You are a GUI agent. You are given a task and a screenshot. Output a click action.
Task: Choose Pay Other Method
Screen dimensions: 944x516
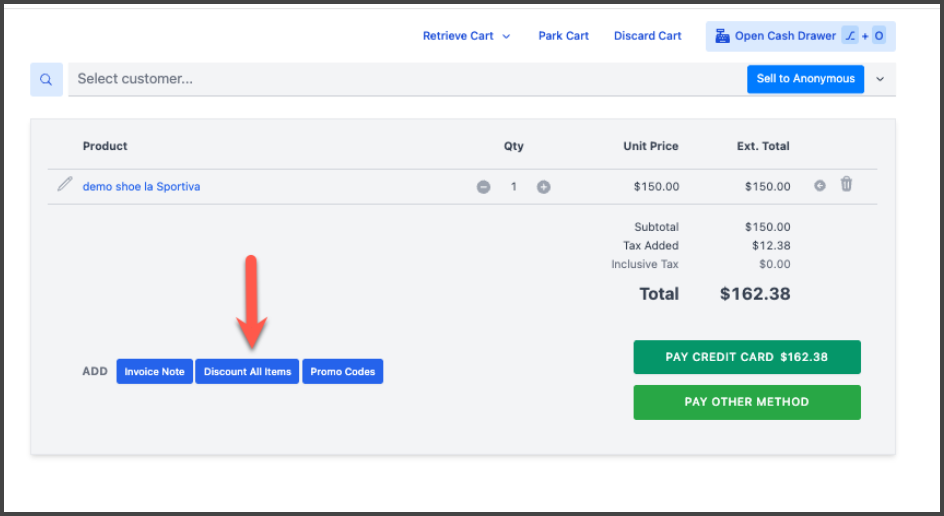click(746, 402)
